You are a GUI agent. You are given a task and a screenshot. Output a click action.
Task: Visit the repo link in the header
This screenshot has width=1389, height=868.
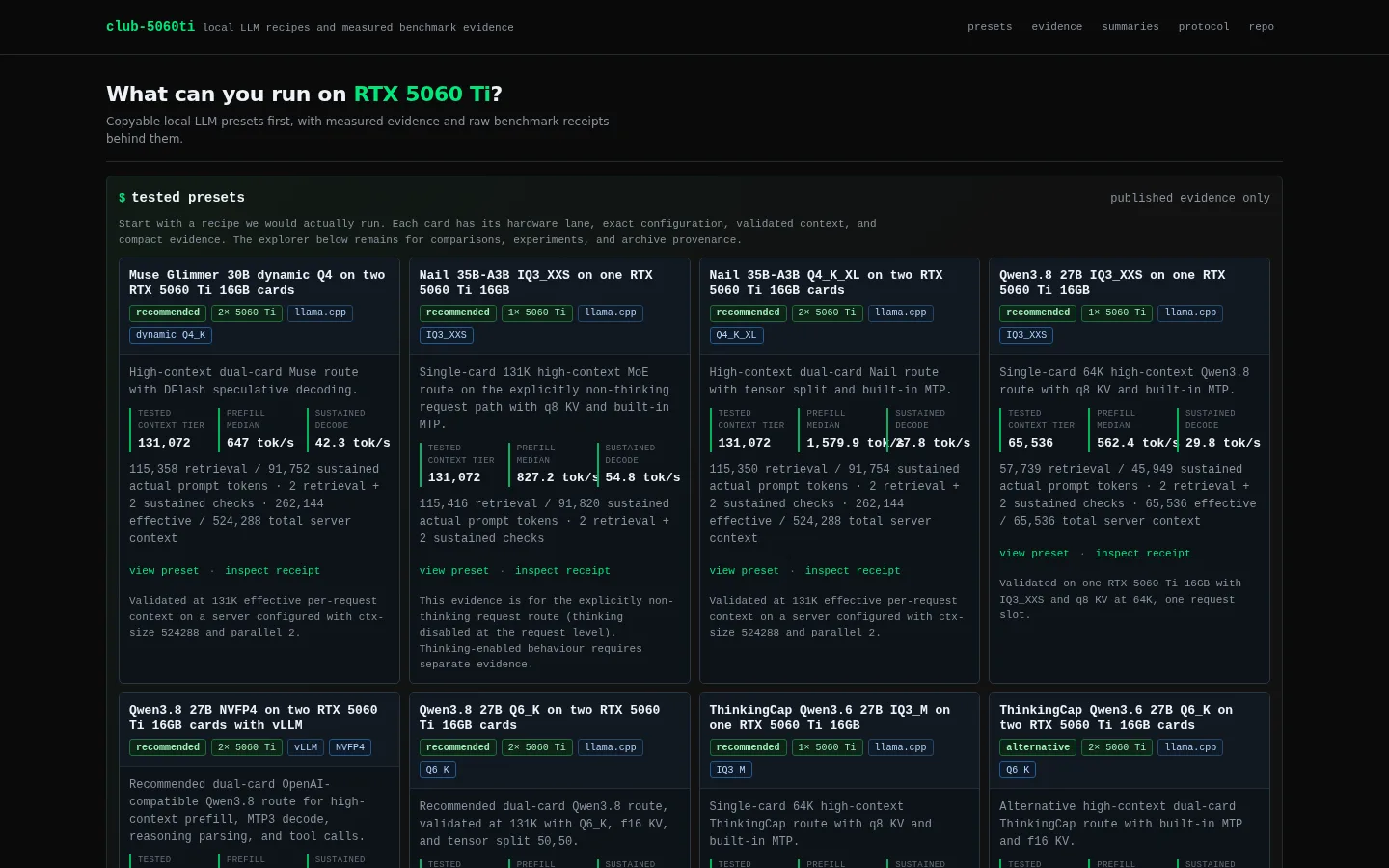(x=1262, y=27)
